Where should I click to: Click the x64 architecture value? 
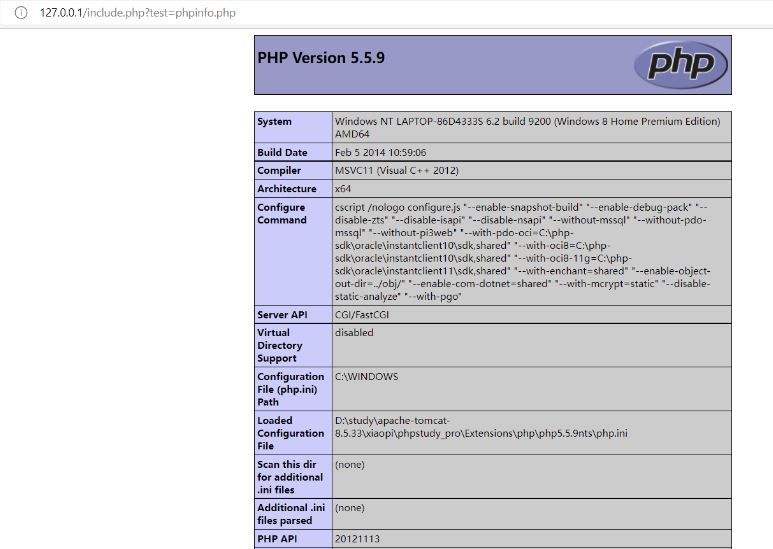[x=343, y=189]
